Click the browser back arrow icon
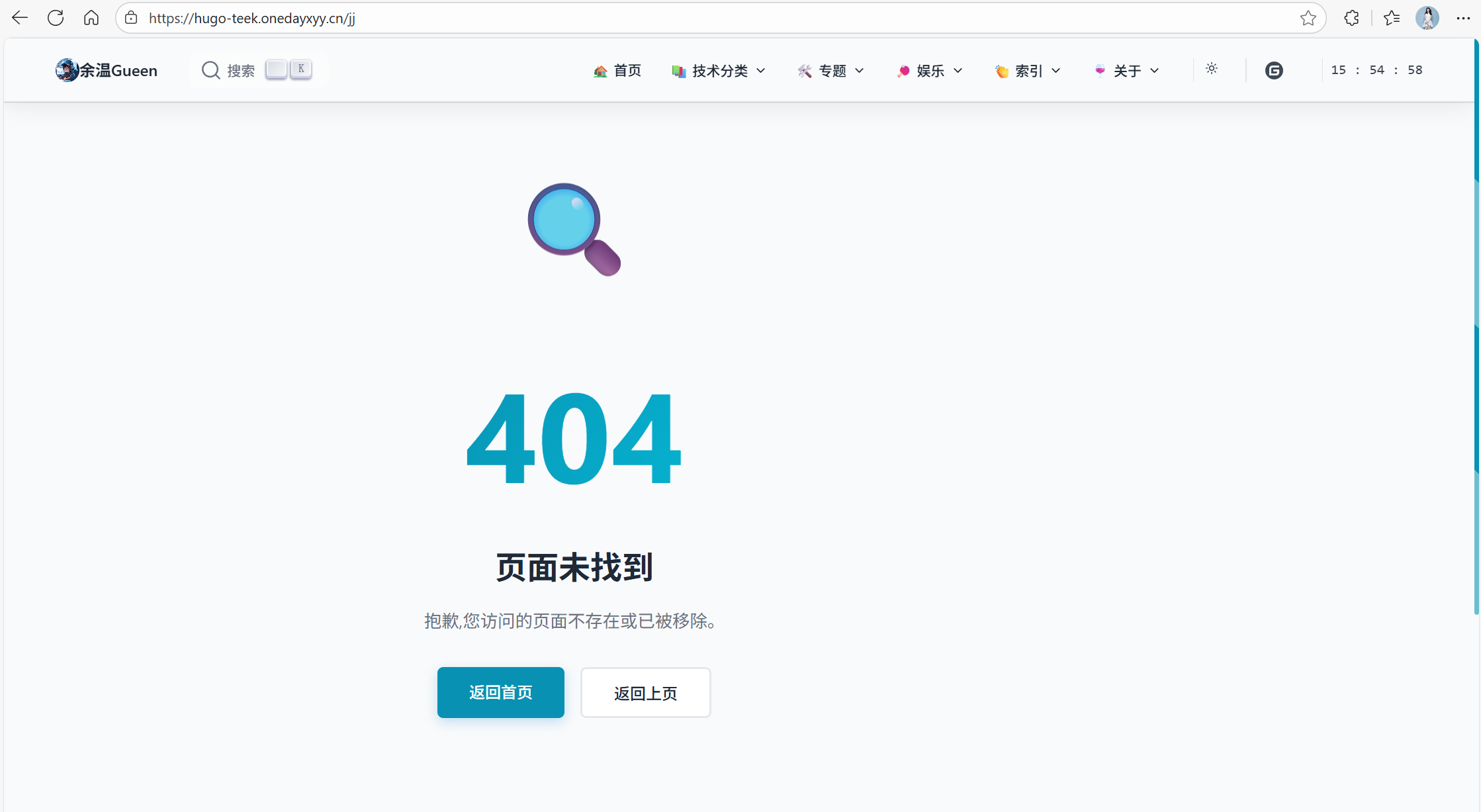 (20, 18)
